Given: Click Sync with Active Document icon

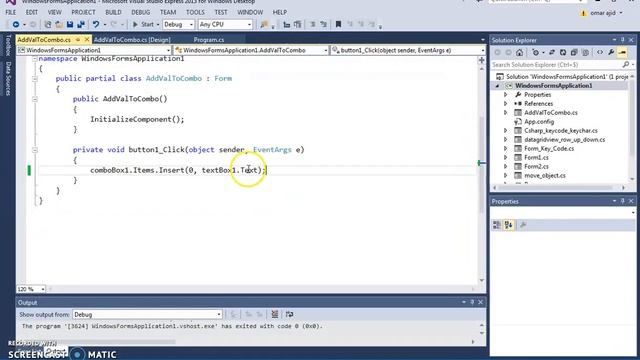Looking at the screenshot, I should click(x=552, y=53).
